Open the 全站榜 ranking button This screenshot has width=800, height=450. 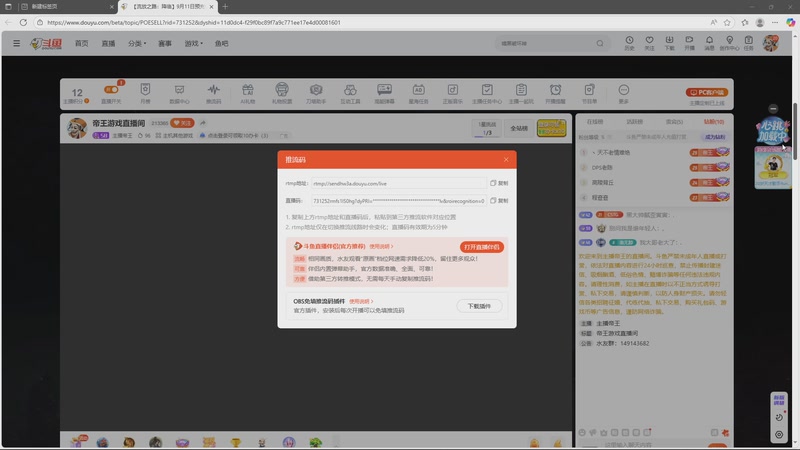tap(519, 129)
